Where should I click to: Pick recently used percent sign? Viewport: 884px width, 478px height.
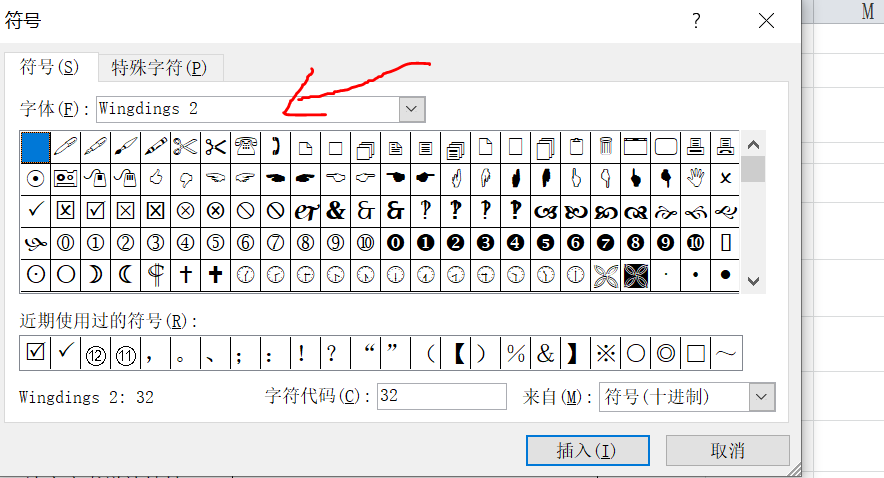click(515, 353)
